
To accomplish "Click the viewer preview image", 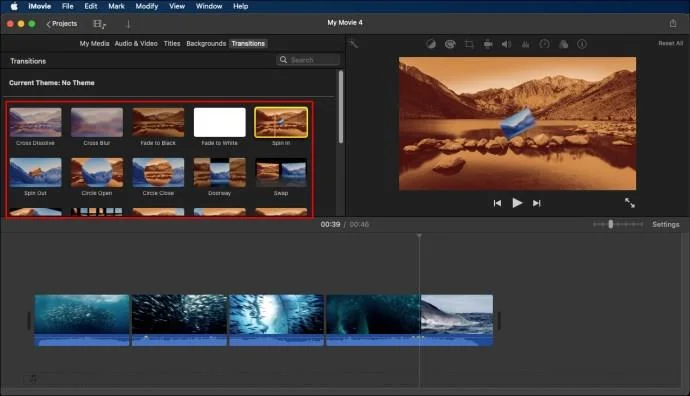I will click(517, 124).
